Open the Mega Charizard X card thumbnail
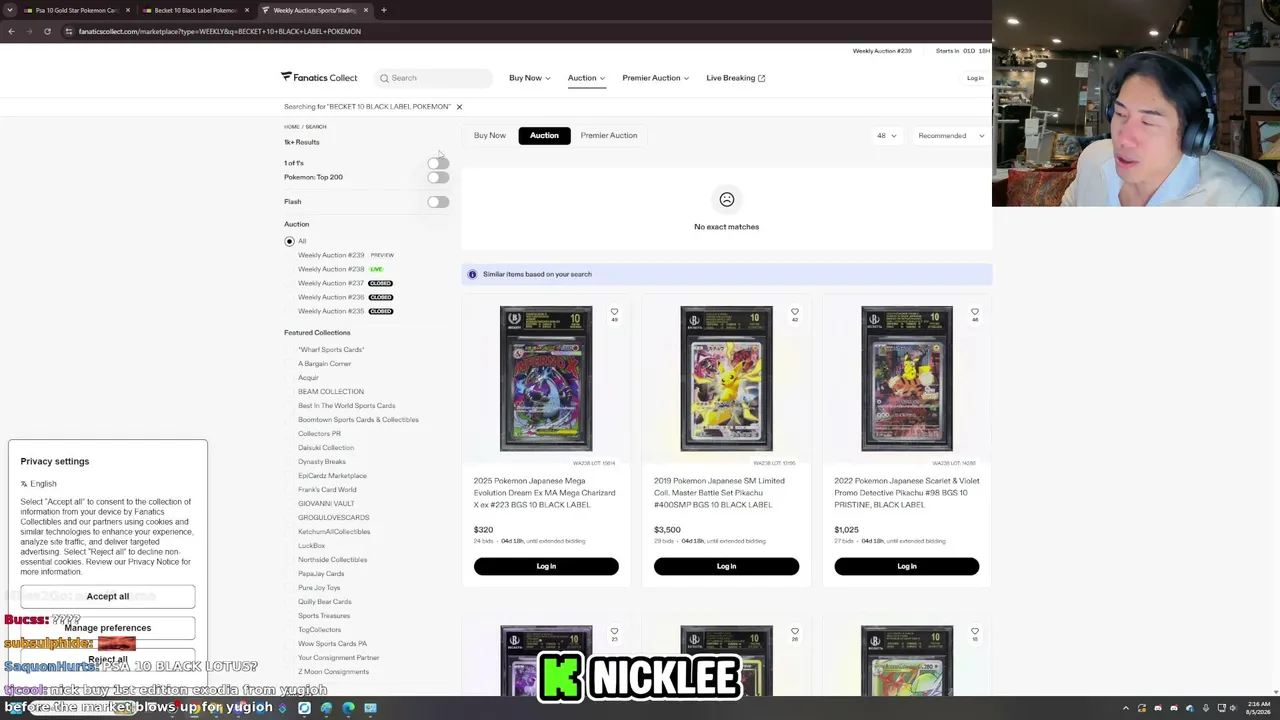This screenshot has width=1280, height=720. tap(546, 379)
